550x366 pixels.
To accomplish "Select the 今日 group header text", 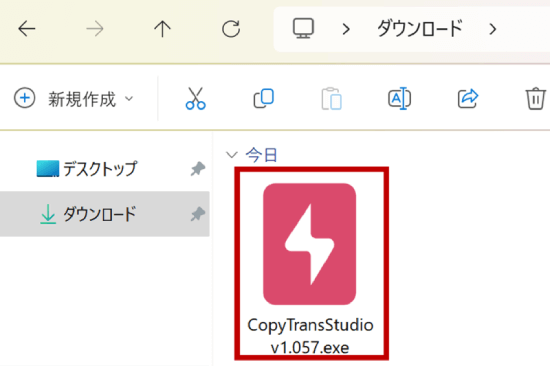I will point(262,155).
